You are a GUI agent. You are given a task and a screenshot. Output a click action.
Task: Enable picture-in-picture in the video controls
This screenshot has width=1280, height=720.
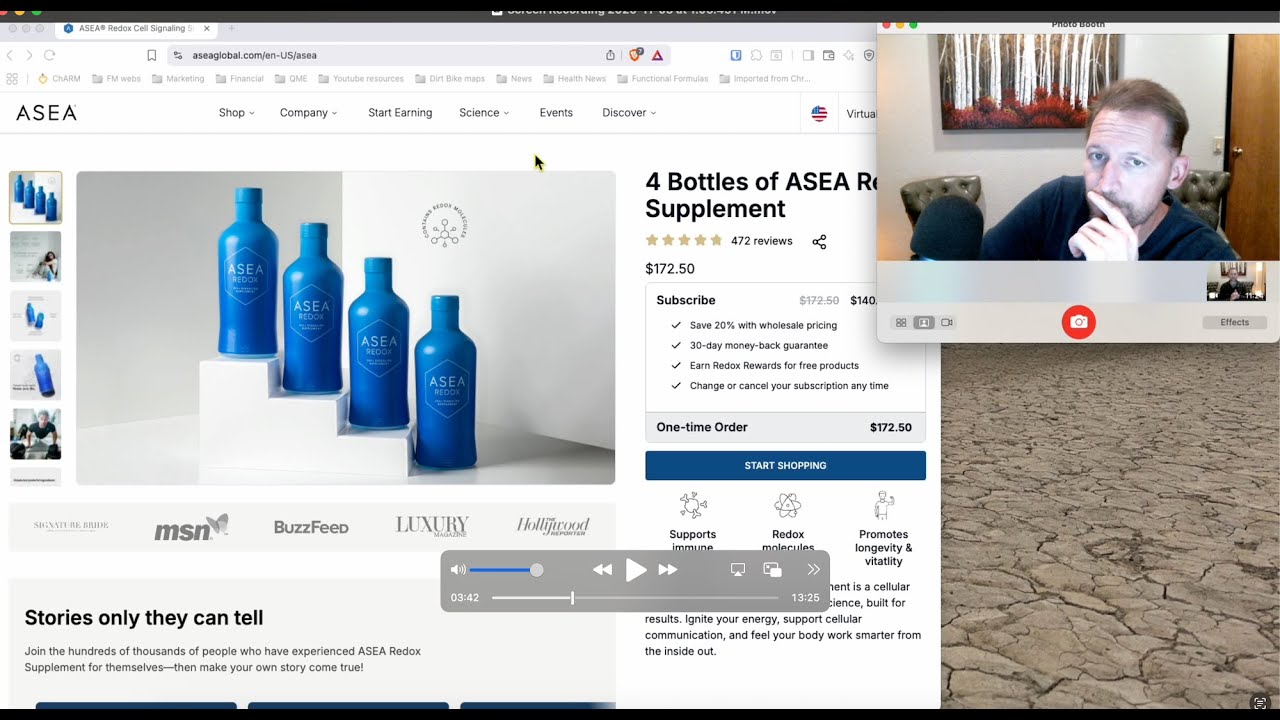click(x=772, y=570)
